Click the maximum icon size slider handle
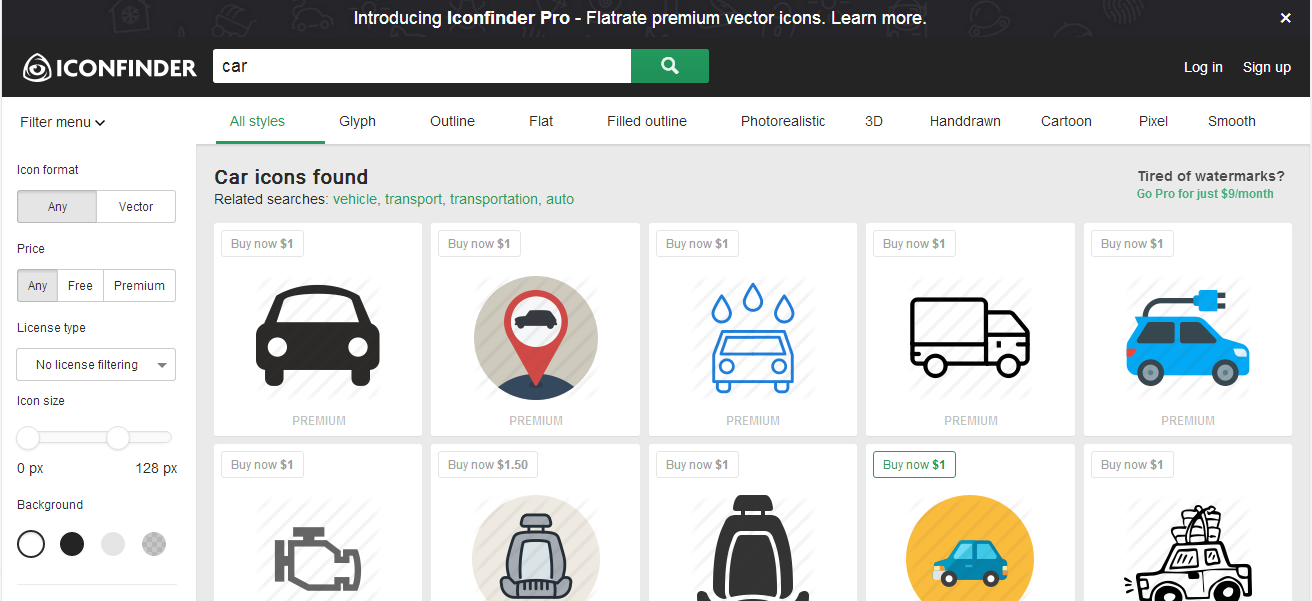Screen dimensions: 1312x601 (x=118, y=437)
